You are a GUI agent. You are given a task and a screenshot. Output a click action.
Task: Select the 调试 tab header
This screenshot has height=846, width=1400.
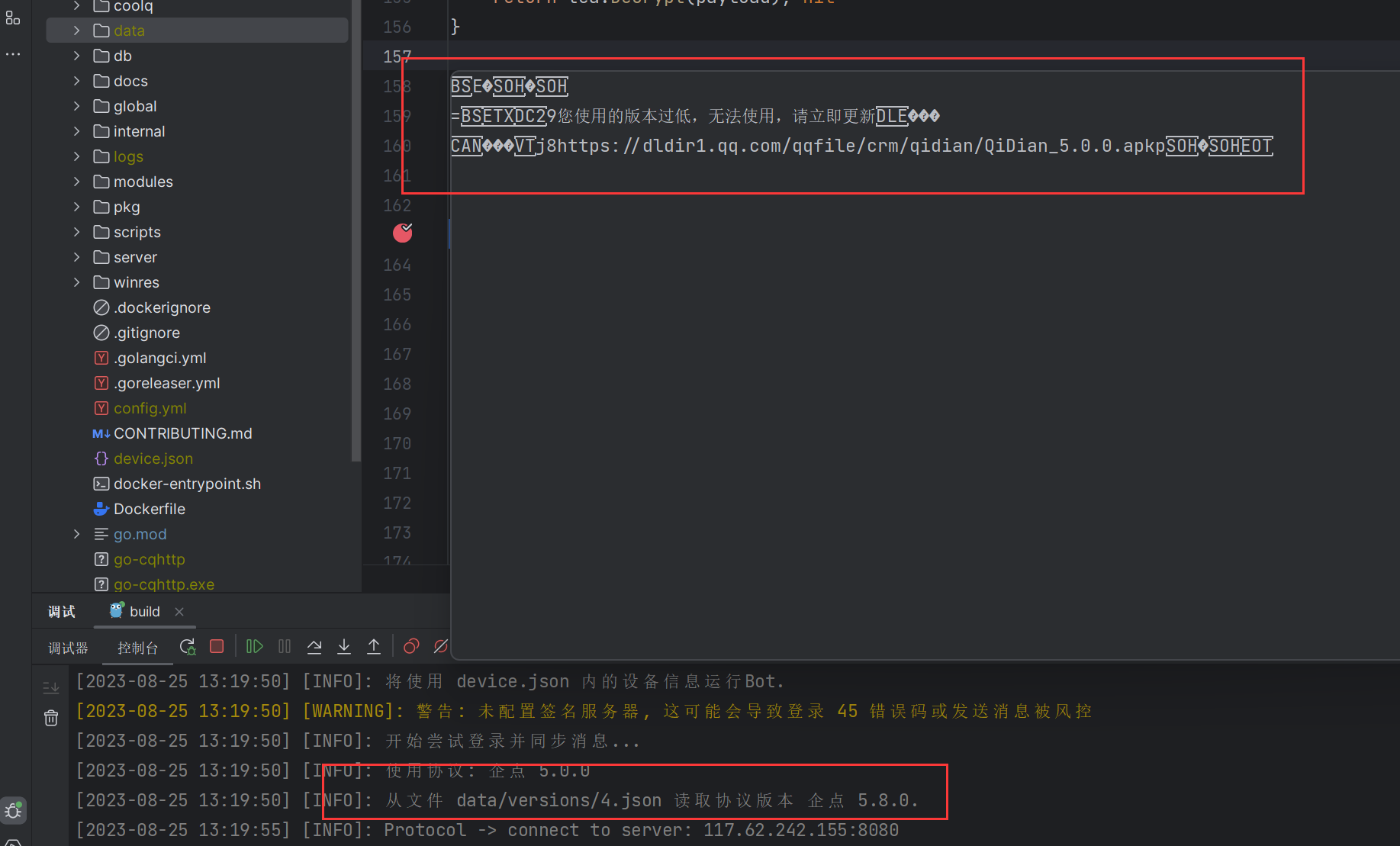click(x=61, y=611)
